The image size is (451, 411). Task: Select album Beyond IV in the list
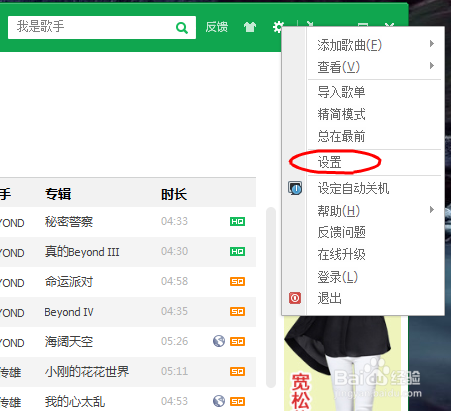pos(69,312)
